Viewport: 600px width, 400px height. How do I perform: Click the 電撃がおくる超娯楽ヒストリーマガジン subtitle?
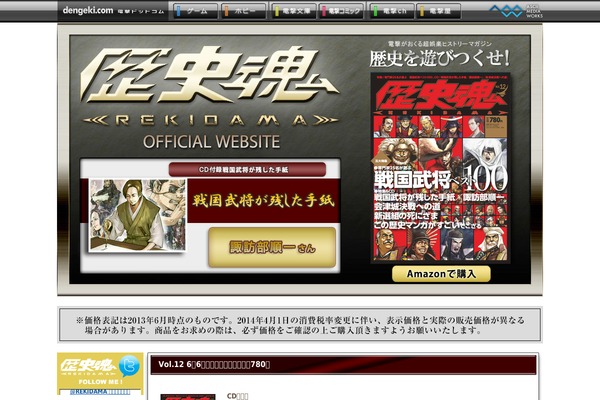tap(440, 44)
